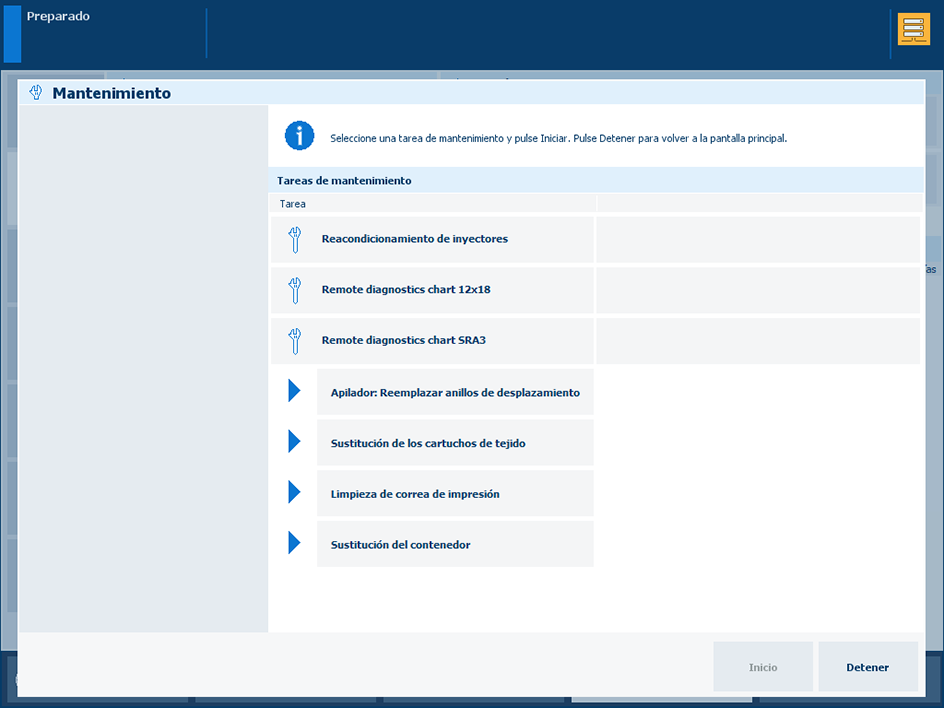Click the instruction text about Iniciar
944x708 pixels.
(558, 138)
